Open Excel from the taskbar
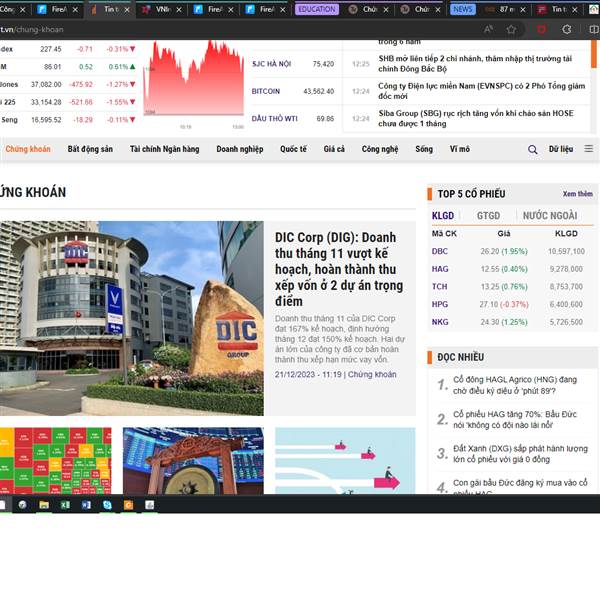This screenshot has height=600, width=600. point(65,505)
